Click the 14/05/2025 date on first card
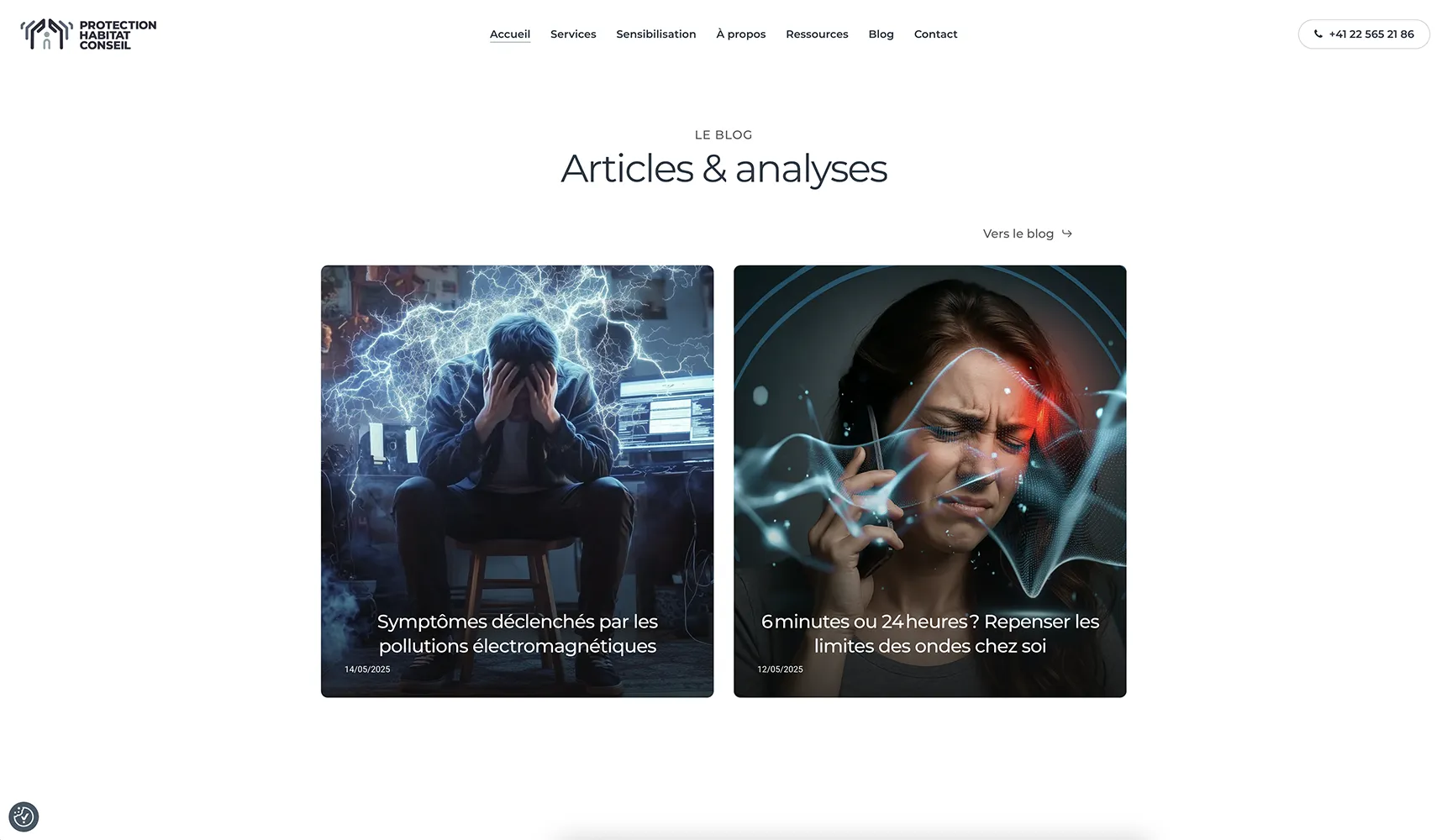 (367, 669)
